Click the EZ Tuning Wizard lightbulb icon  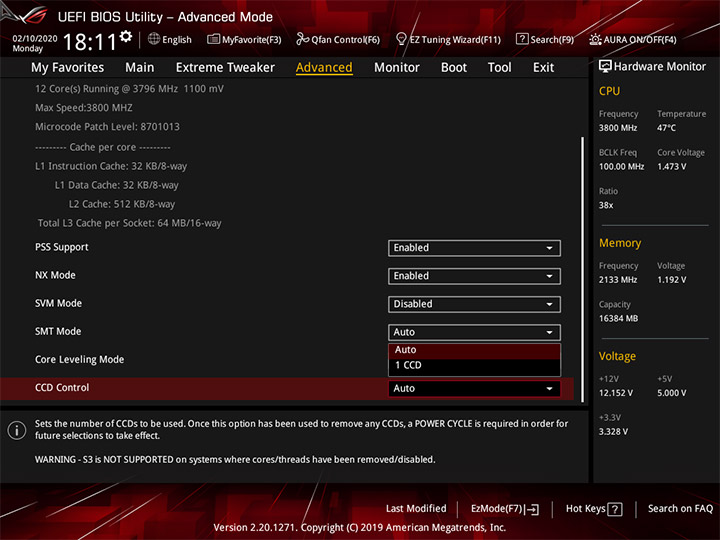tap(401, 39)
